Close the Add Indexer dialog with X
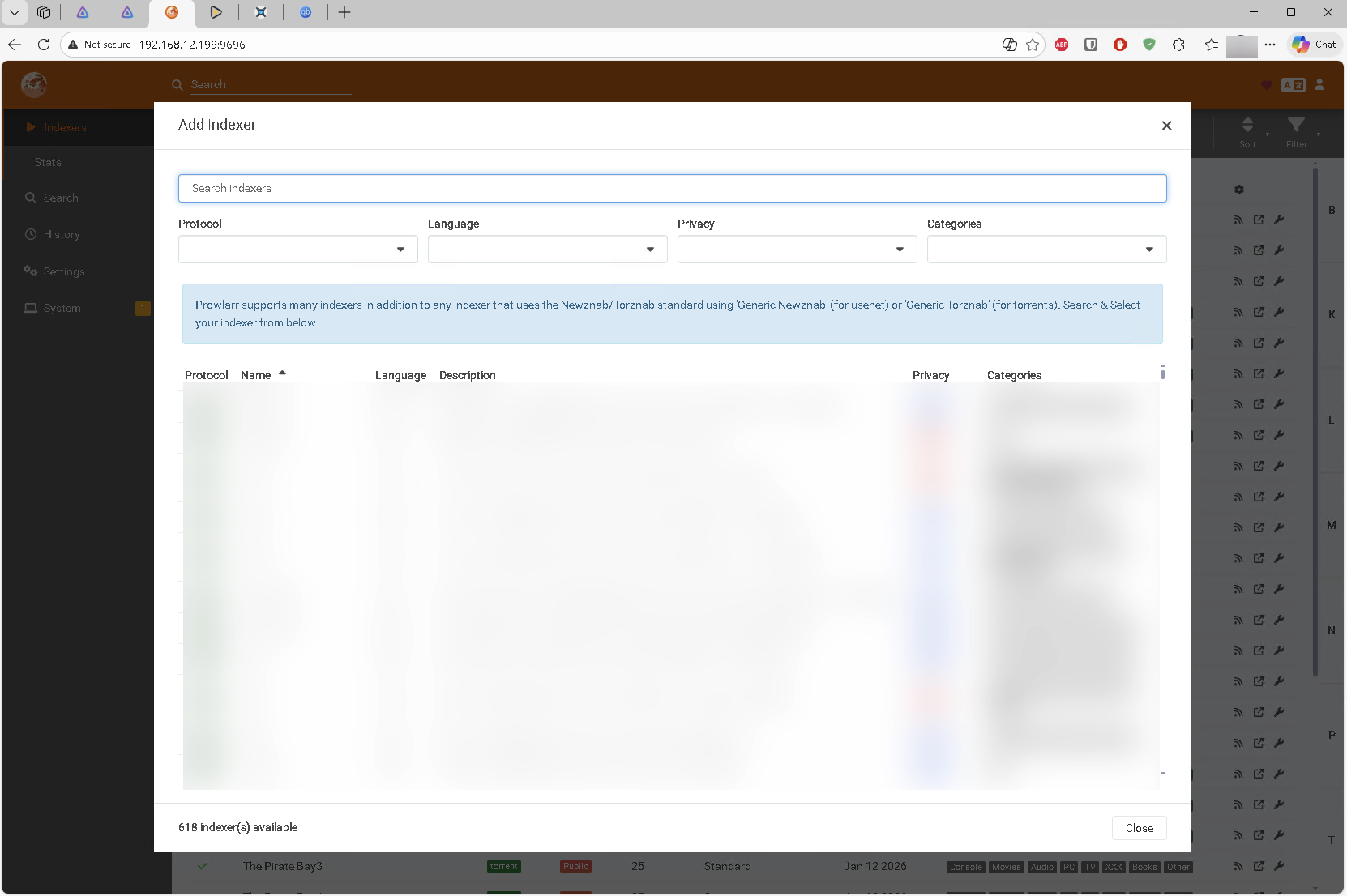This screenshot has height=896, width=1347. point(1166,126)
